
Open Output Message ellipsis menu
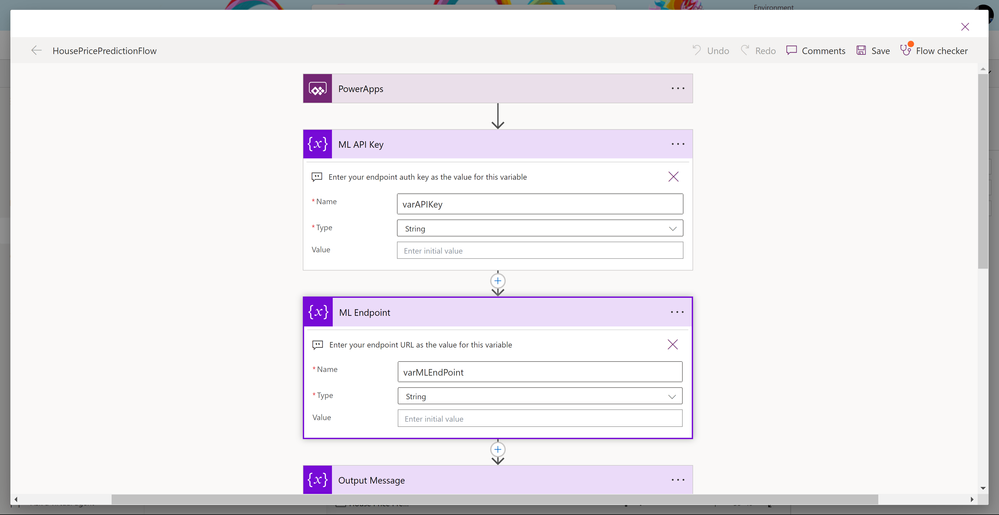tap(678, 480)
